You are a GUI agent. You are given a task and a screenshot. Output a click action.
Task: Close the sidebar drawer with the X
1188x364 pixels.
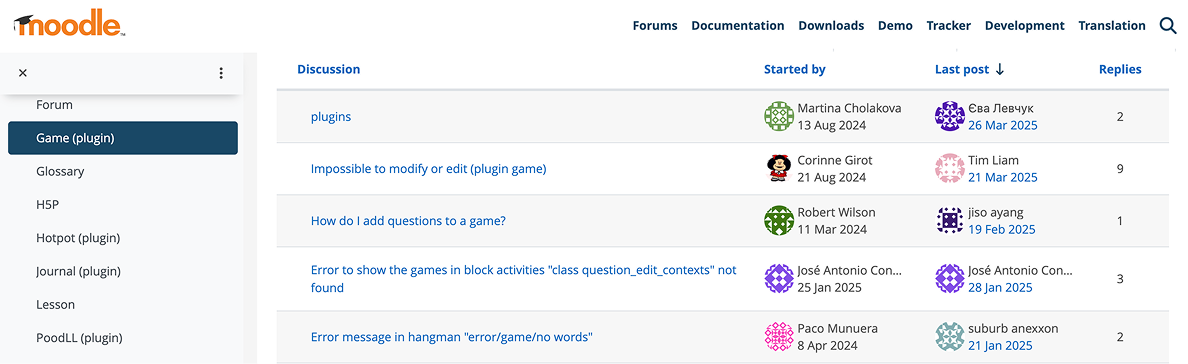[x=23, y=73]
